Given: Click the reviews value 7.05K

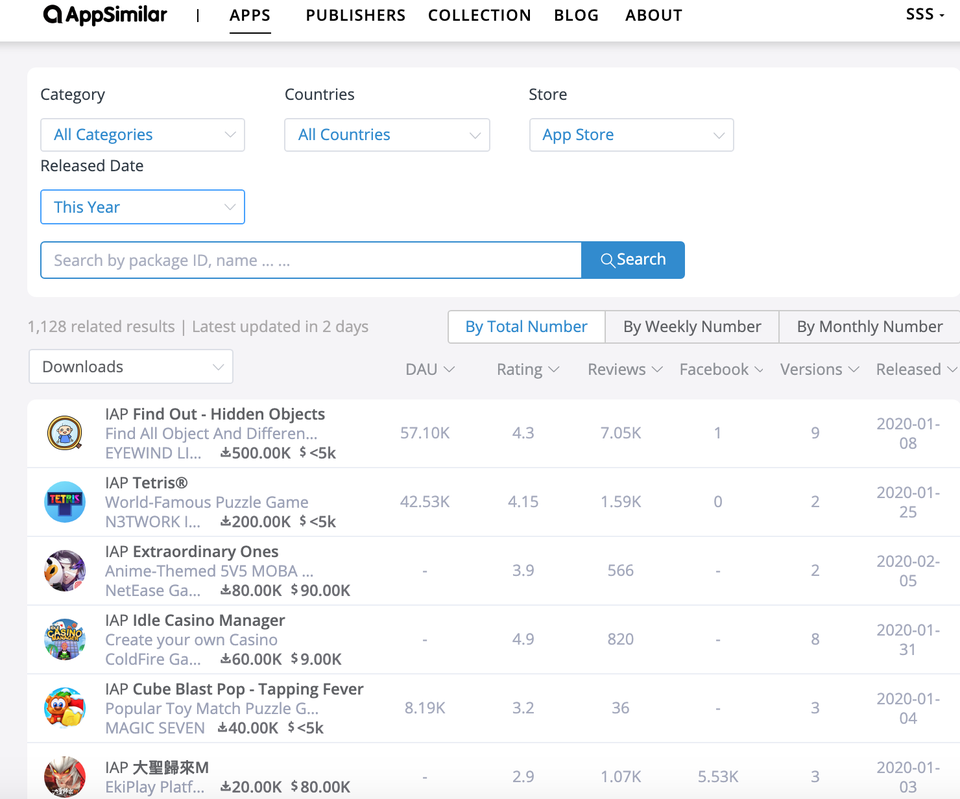Looking at the screenshot, I should tap(621, 433).
